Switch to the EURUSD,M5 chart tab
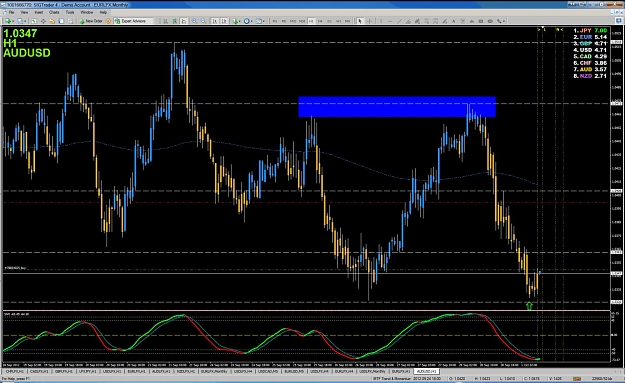Image resolution: width=625 pixels, height=383 pixels. coord(294,371)
